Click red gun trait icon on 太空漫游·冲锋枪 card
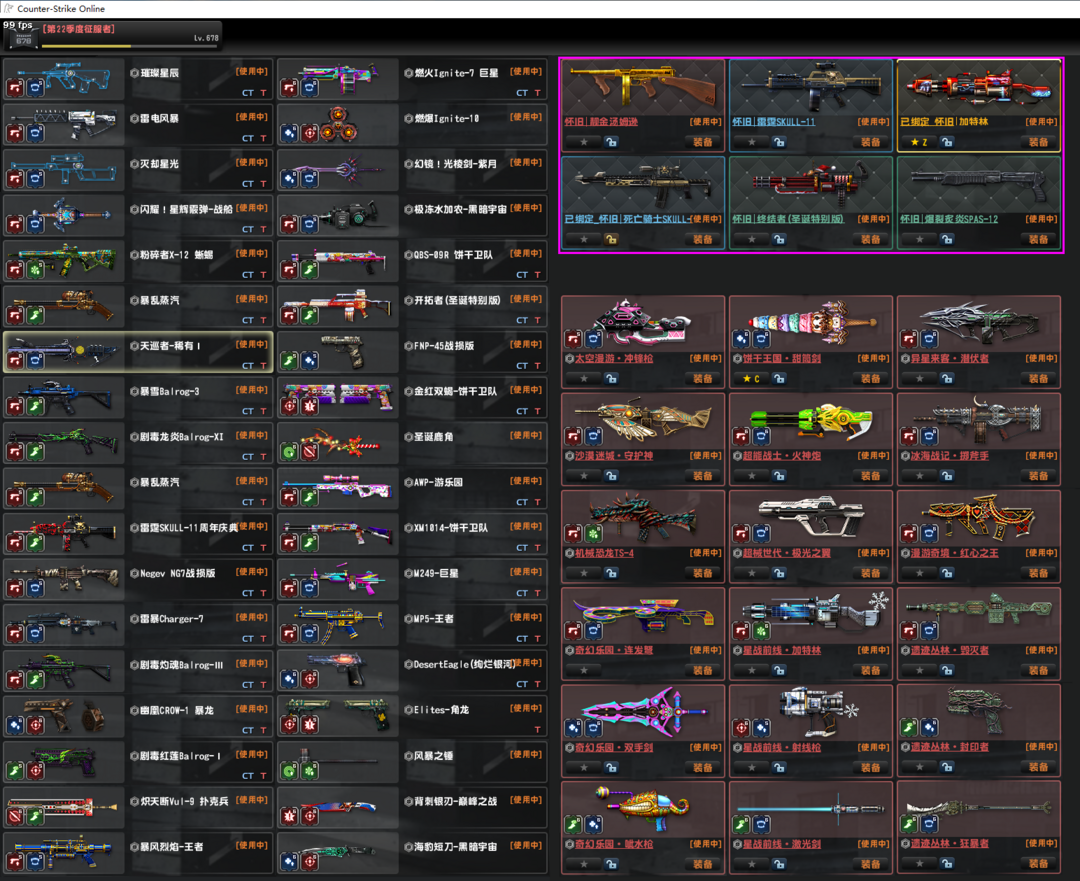 click(x=573, y=338)
